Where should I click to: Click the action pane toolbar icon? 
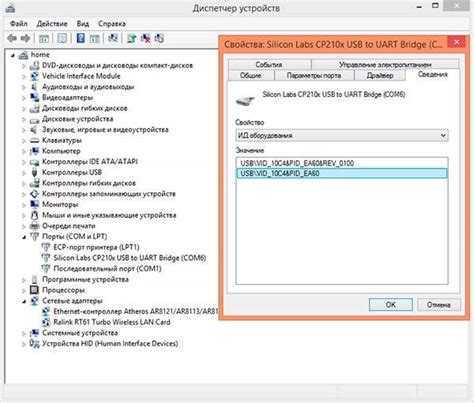pyautogui.click(x=95, y=38)
